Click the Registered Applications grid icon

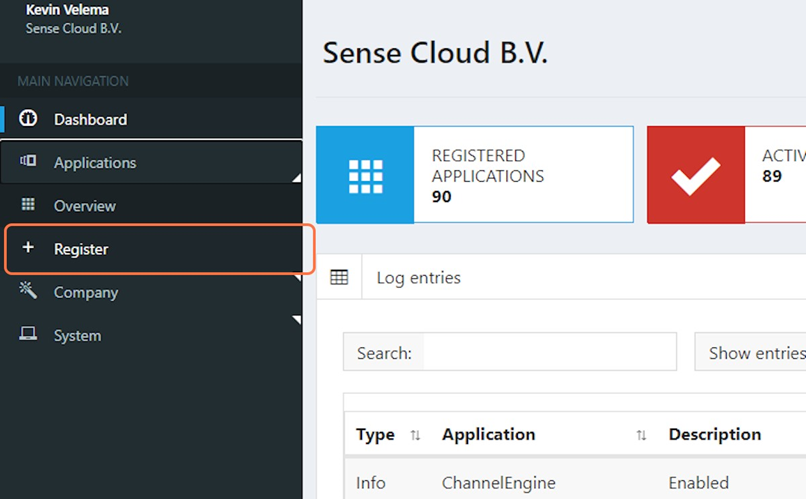pyautogui.click(x=365, y=176)
